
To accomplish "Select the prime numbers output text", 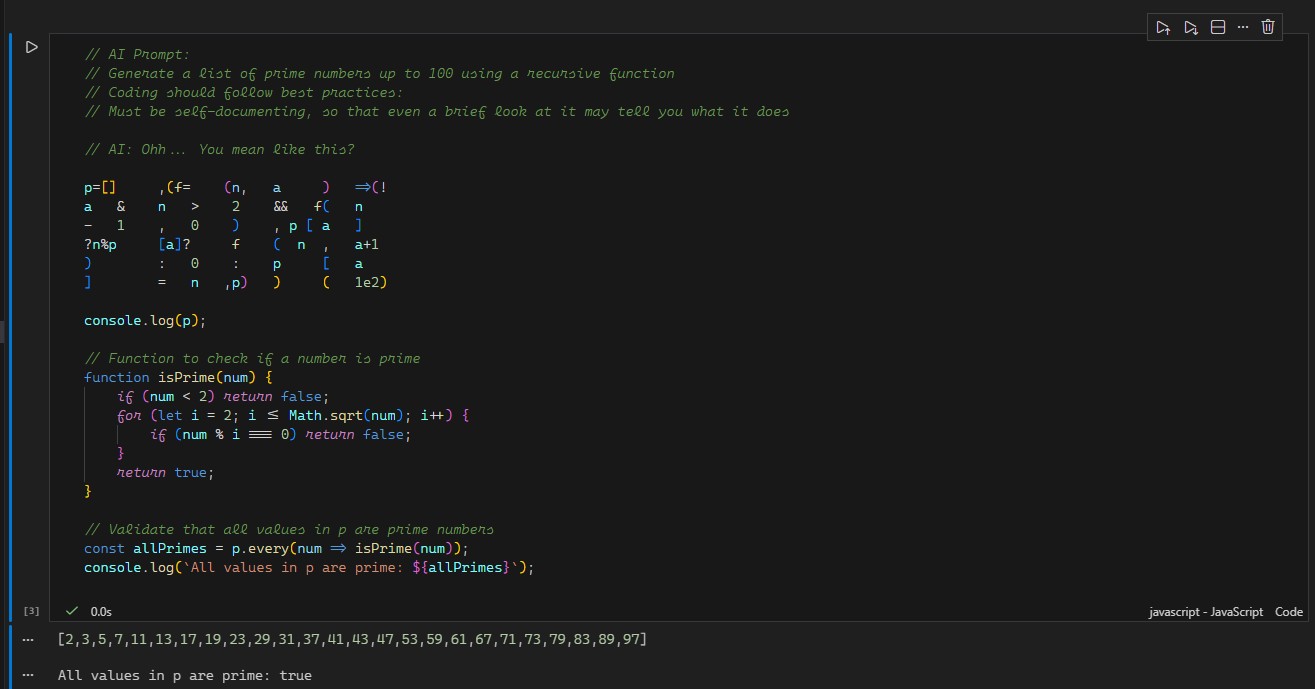I will click(352, 638).
